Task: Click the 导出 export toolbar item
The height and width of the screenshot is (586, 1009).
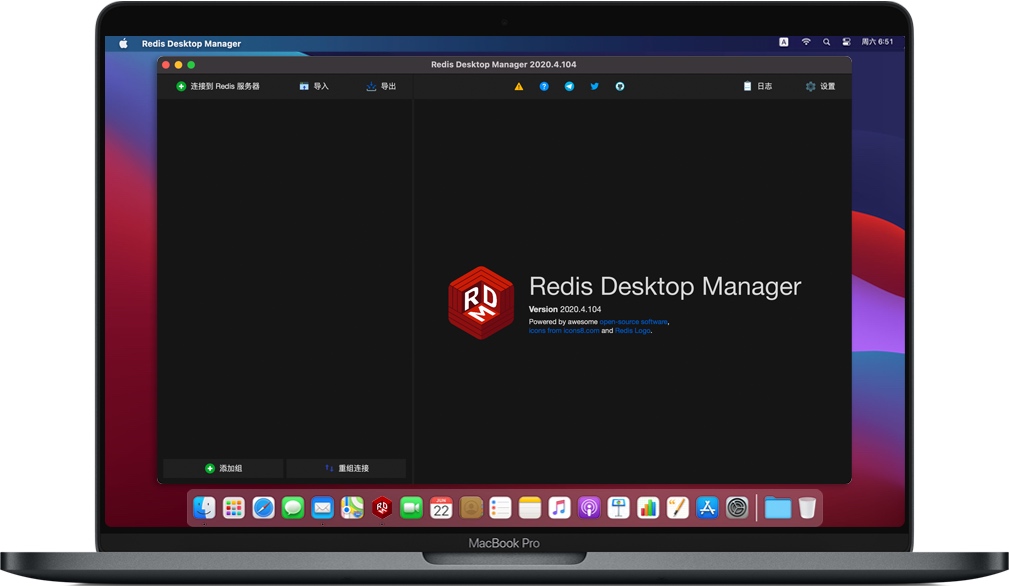Action: click(x=379, y=86)
